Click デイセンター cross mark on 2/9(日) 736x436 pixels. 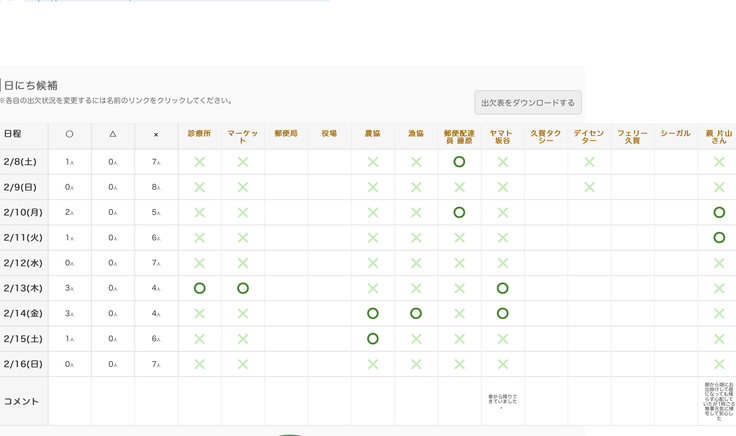click(589, 187)
